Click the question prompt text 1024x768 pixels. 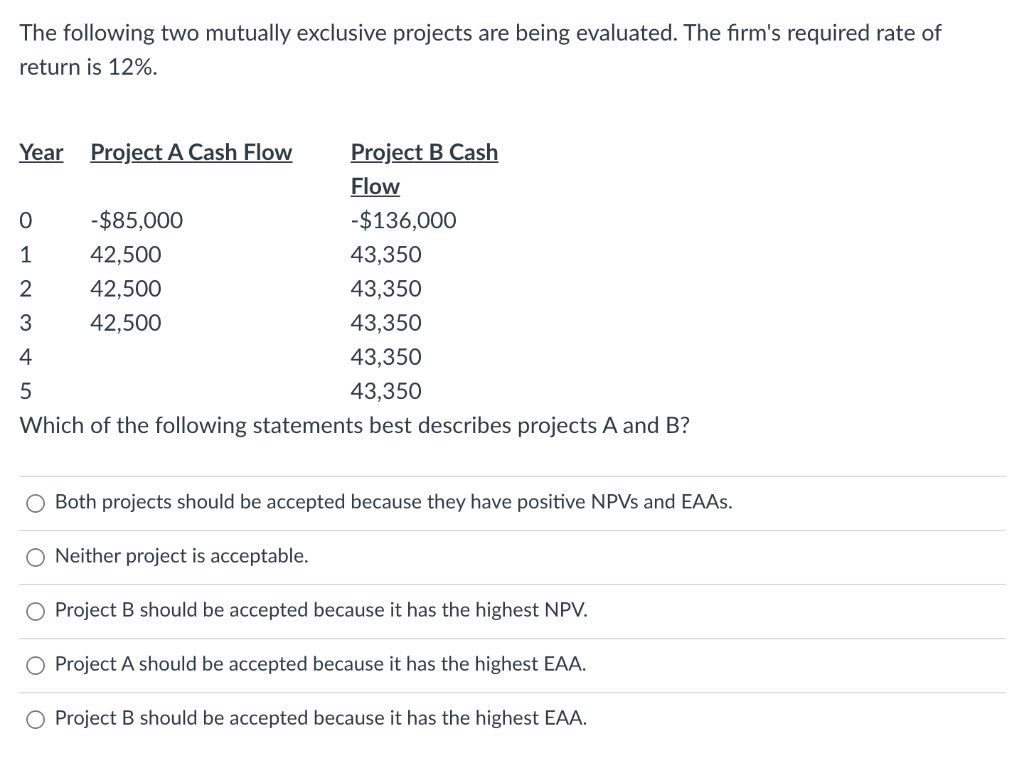pyautogui.click(x=353, y=425)
